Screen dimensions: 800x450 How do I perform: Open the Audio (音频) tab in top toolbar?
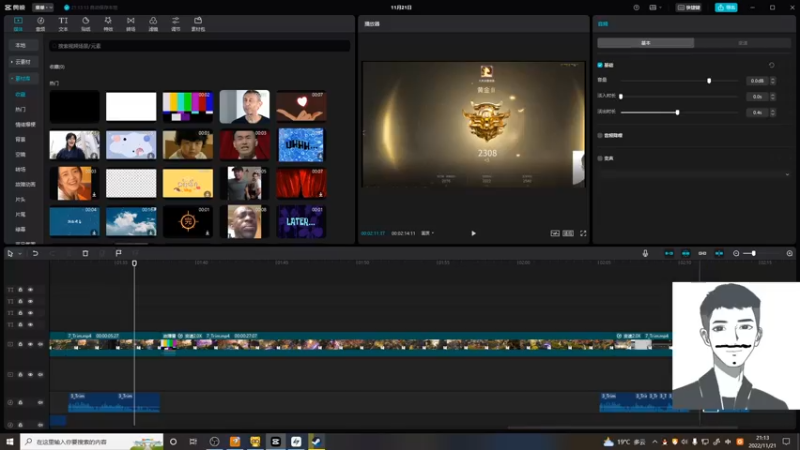[x=40, y=23]
